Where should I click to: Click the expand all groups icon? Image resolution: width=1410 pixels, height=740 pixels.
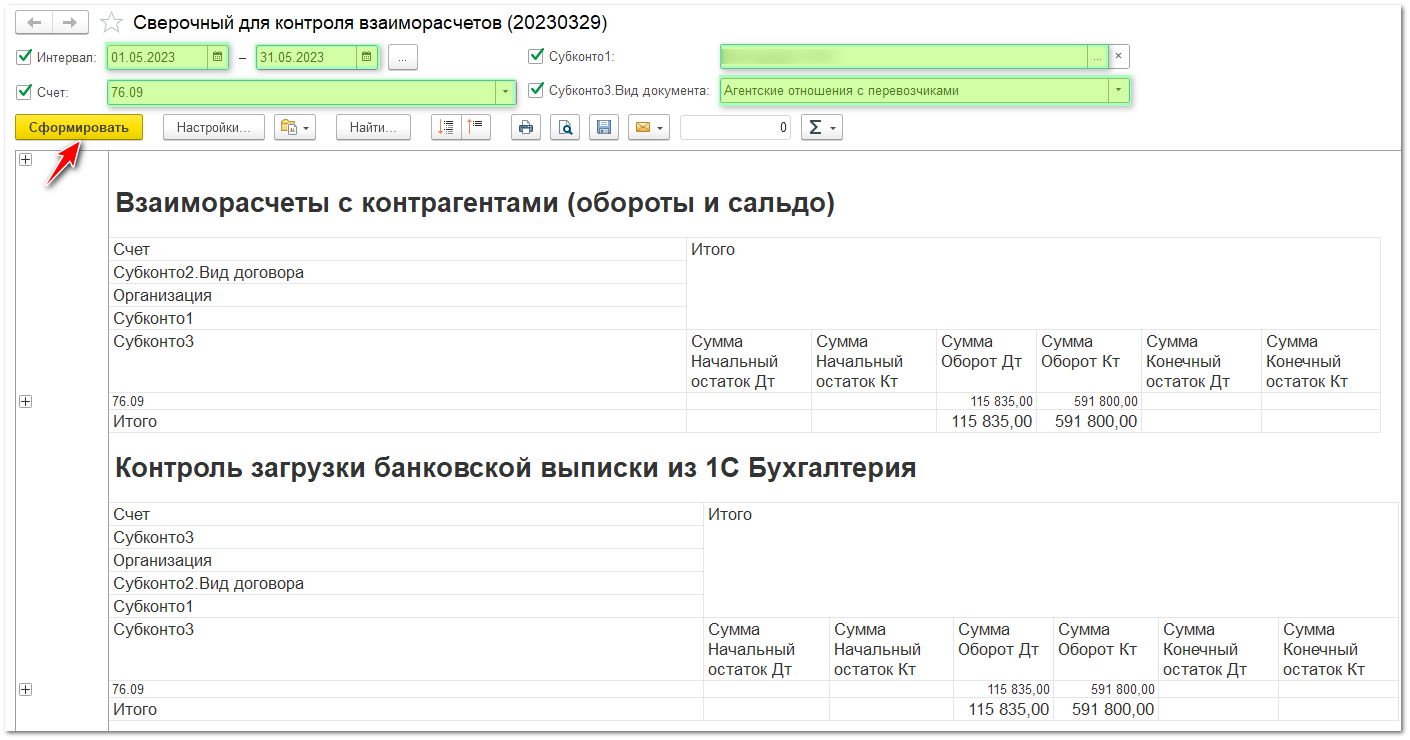coord(446,128)
